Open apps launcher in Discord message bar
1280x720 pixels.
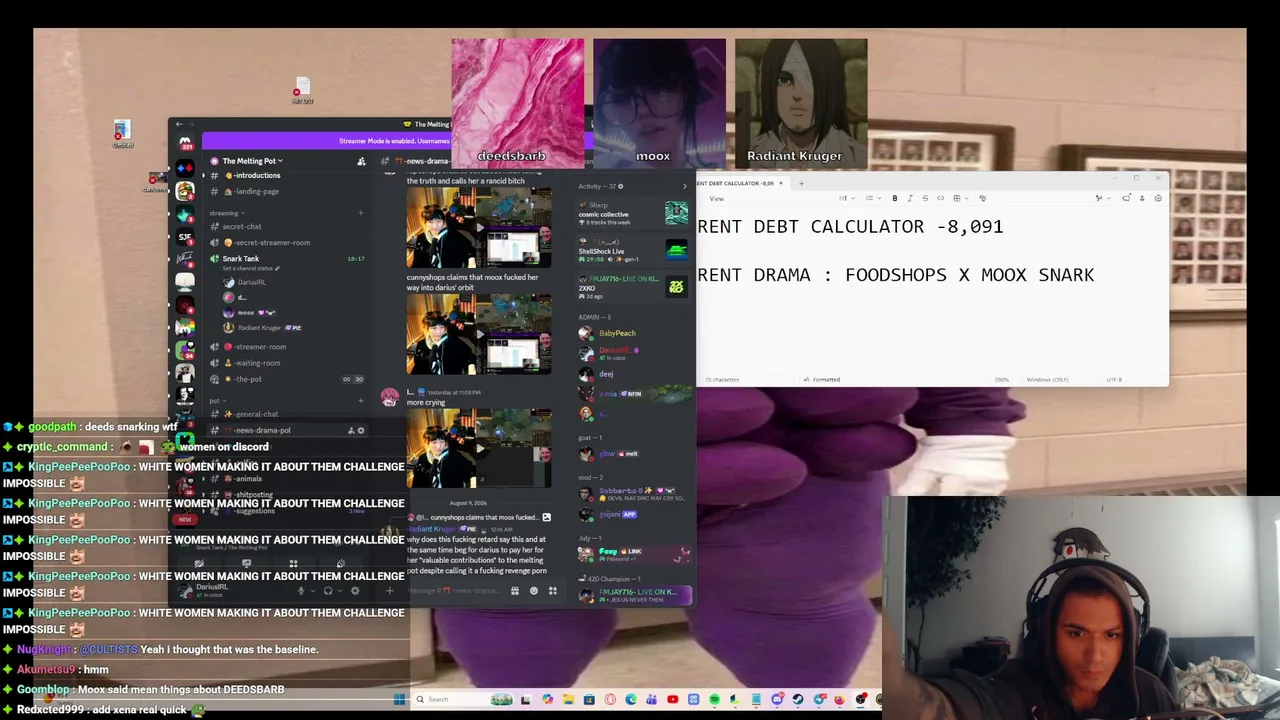tap(552, 591)
